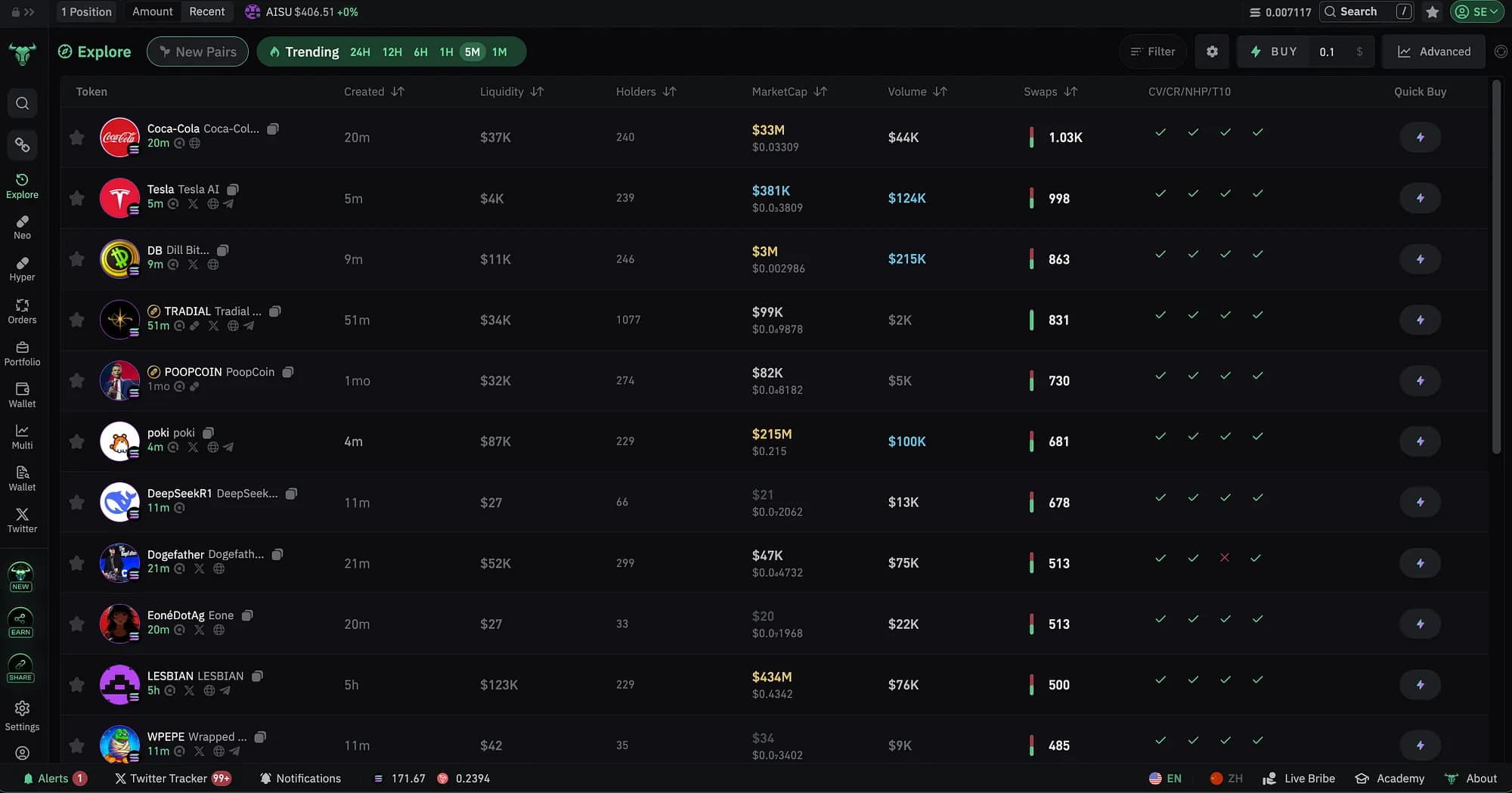This screenshot has width=1512, height=793.
Task: Favorite the DeepSeekR1 token star
Action: [x=76, y=502]
